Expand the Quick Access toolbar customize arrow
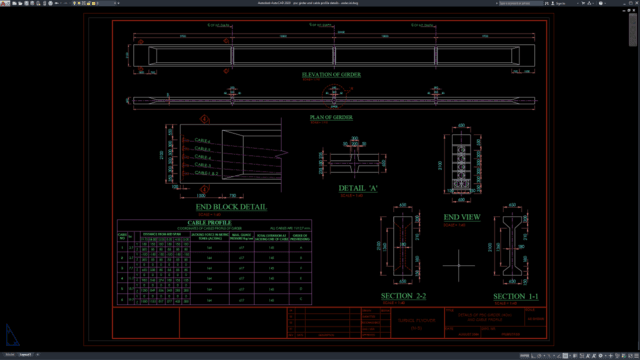Viewport: 640px width, 360px height. [x=118, y=3]
